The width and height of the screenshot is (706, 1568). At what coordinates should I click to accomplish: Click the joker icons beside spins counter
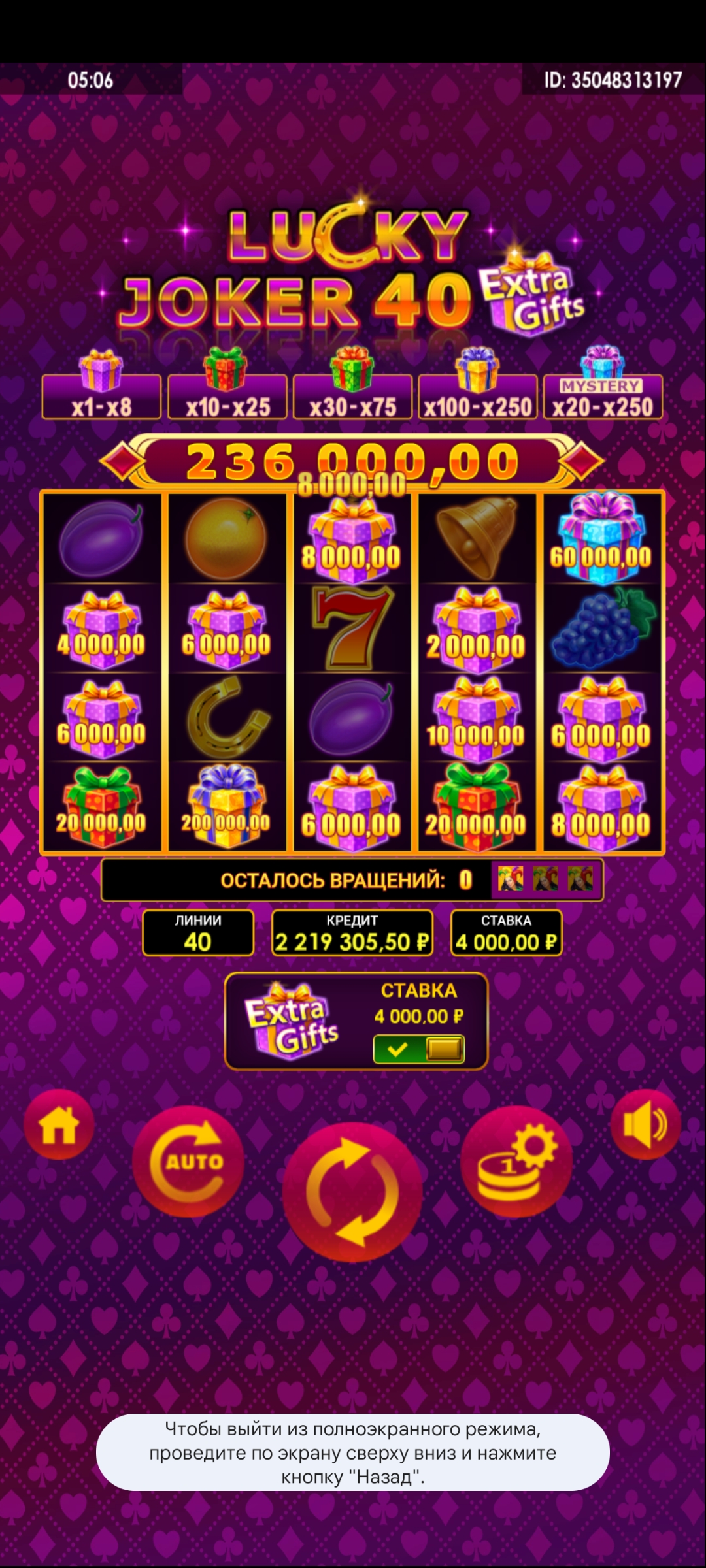coord(546,879)
